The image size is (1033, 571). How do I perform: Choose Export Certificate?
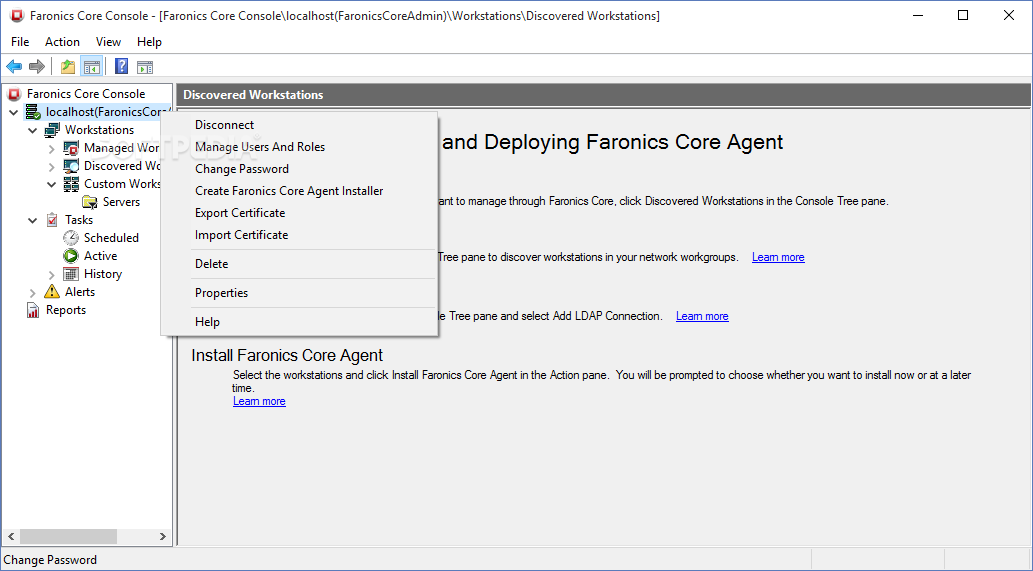[299, 213]
